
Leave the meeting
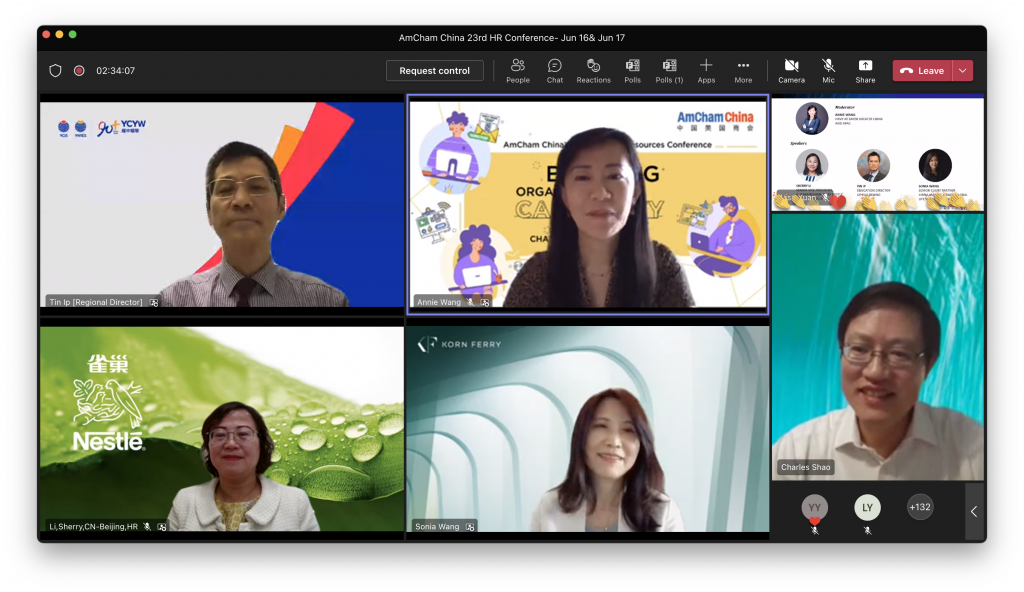922,70
